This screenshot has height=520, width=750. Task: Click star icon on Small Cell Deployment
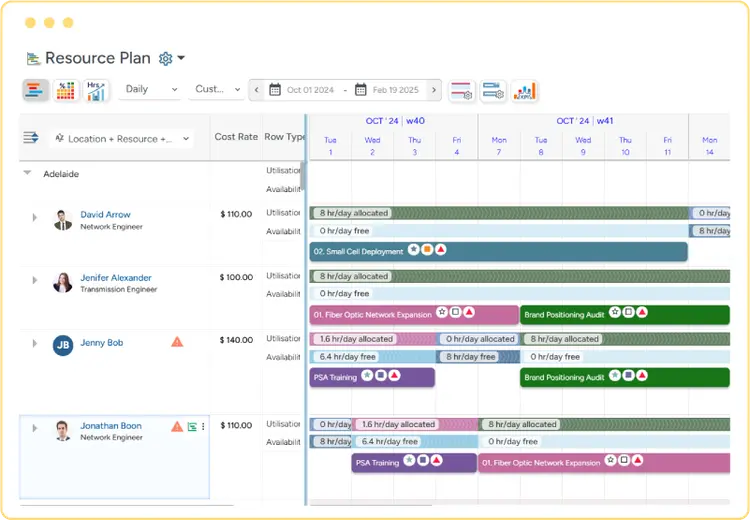coord(414,249)
